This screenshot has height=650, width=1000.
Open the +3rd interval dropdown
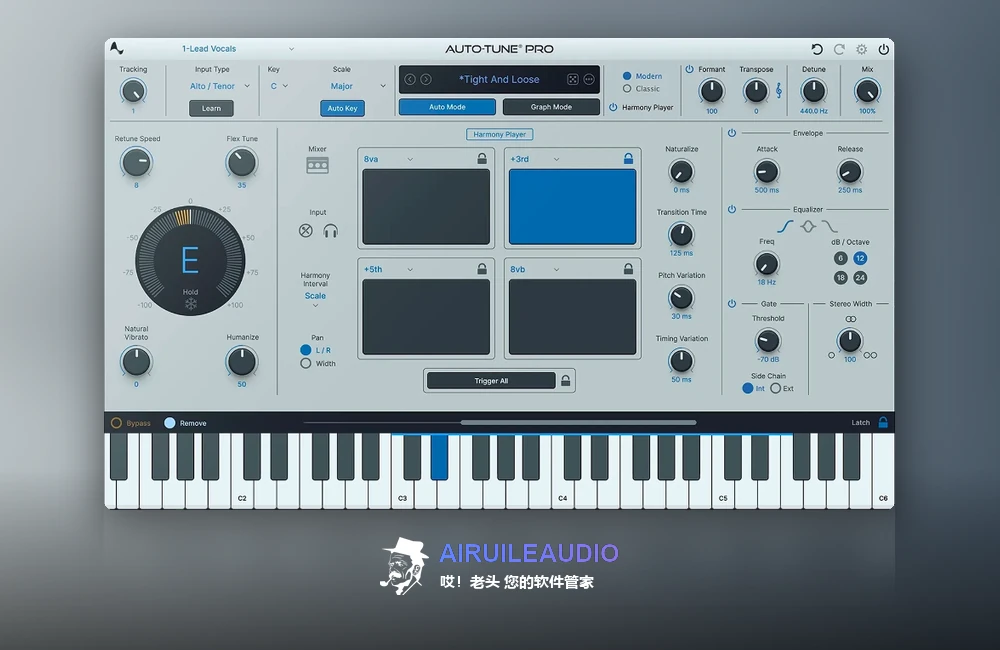(534, 159)
